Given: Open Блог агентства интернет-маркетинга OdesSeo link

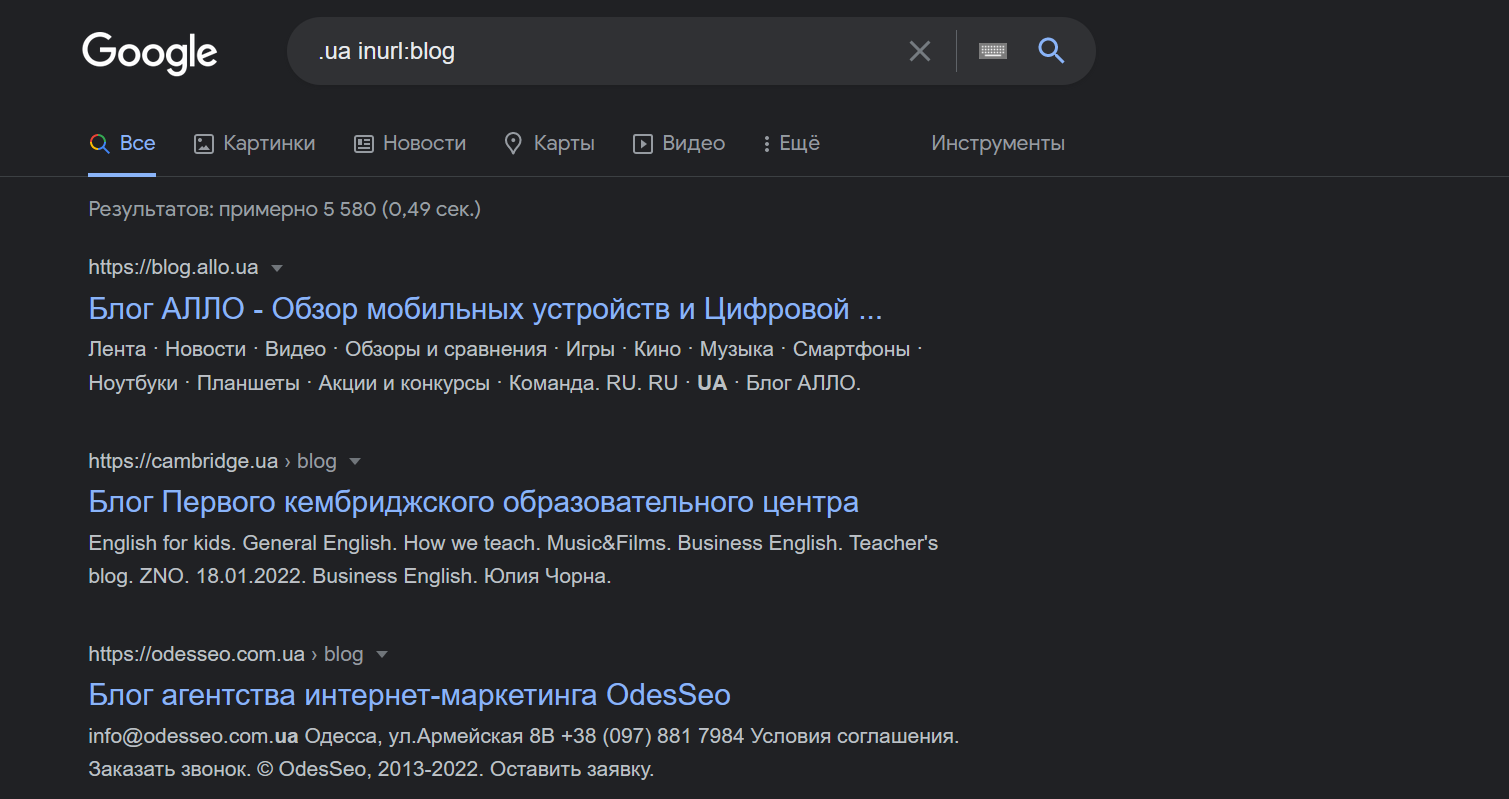Looking at the screenshot, I should pyautogui.click(x=409, y=694).
